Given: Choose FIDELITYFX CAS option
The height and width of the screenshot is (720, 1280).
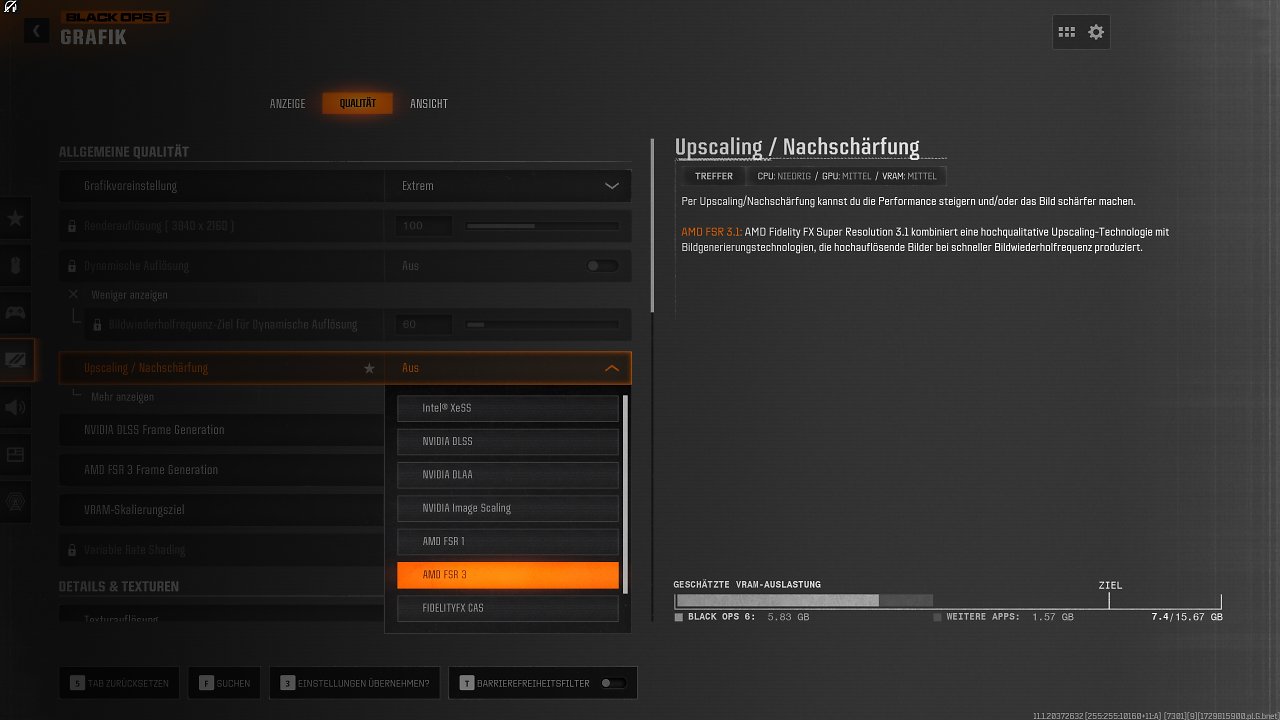Looking at the screenshot, I should 508,608.
